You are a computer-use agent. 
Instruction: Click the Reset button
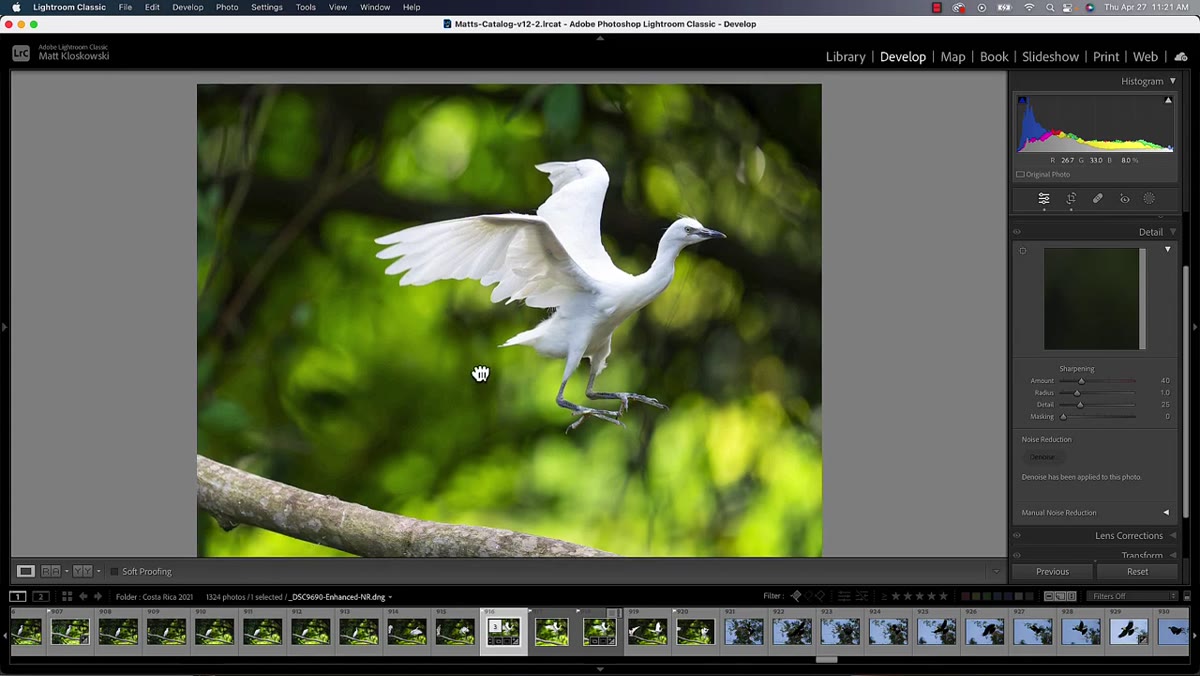[1138, 571]
